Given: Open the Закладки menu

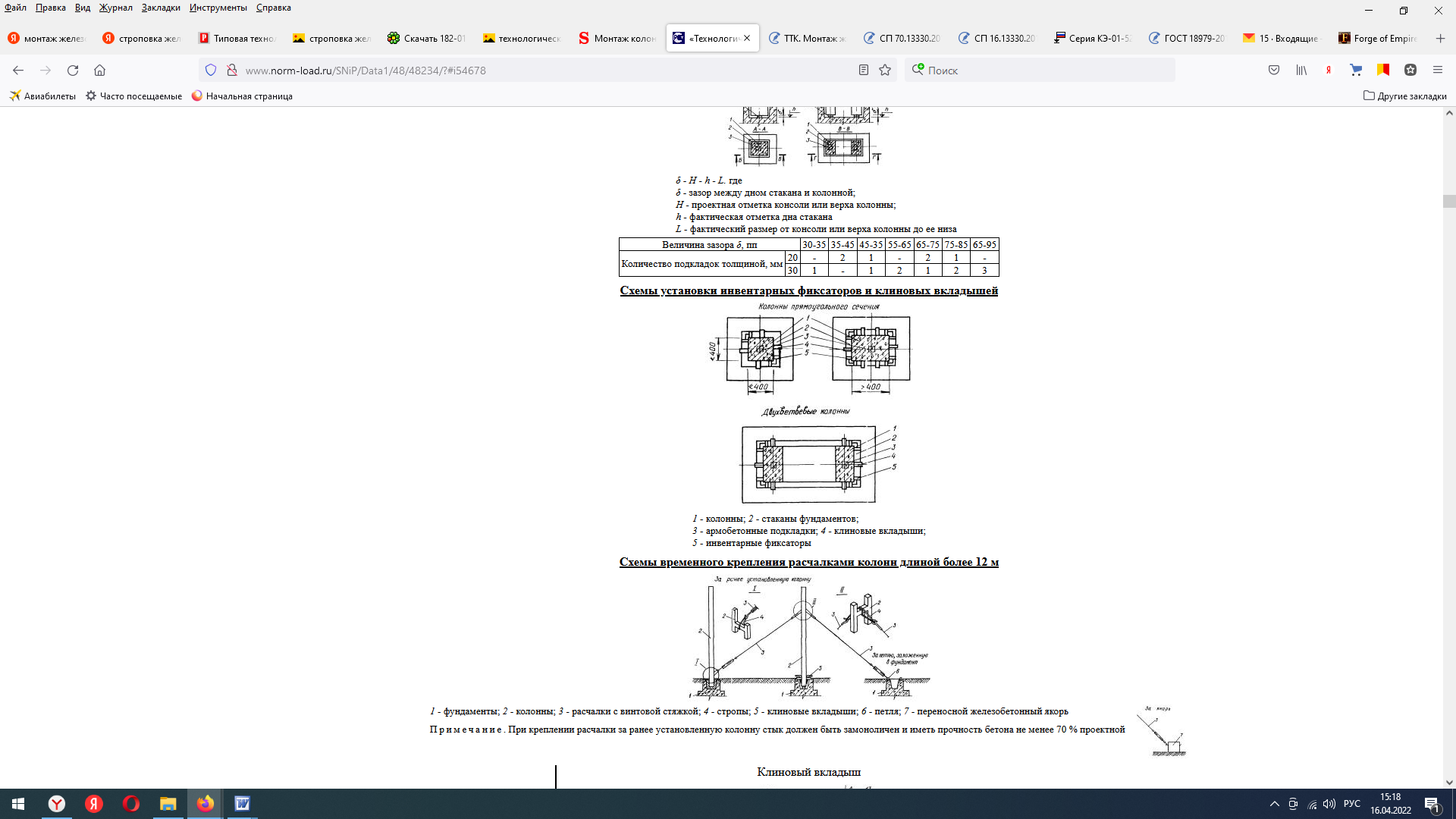Looking at the screenshot, I should click(161, 8).
